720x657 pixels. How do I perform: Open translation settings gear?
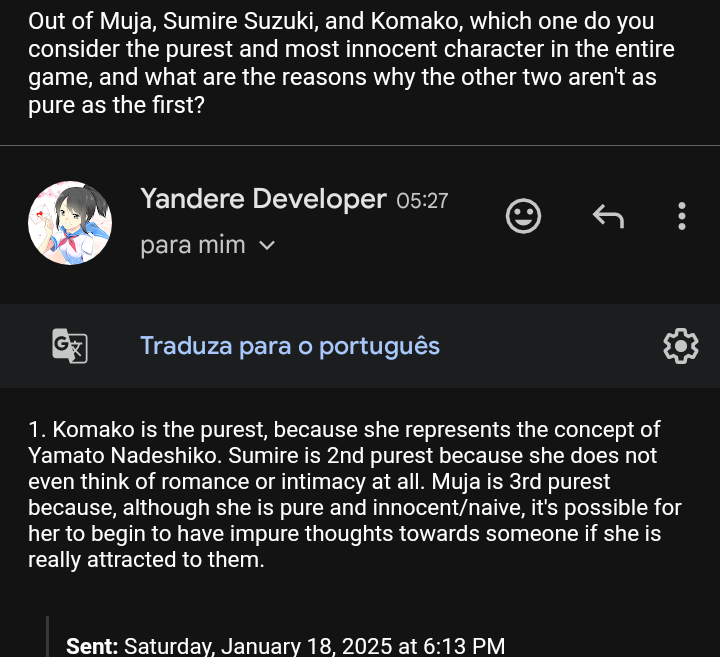[x=680, y=346]
